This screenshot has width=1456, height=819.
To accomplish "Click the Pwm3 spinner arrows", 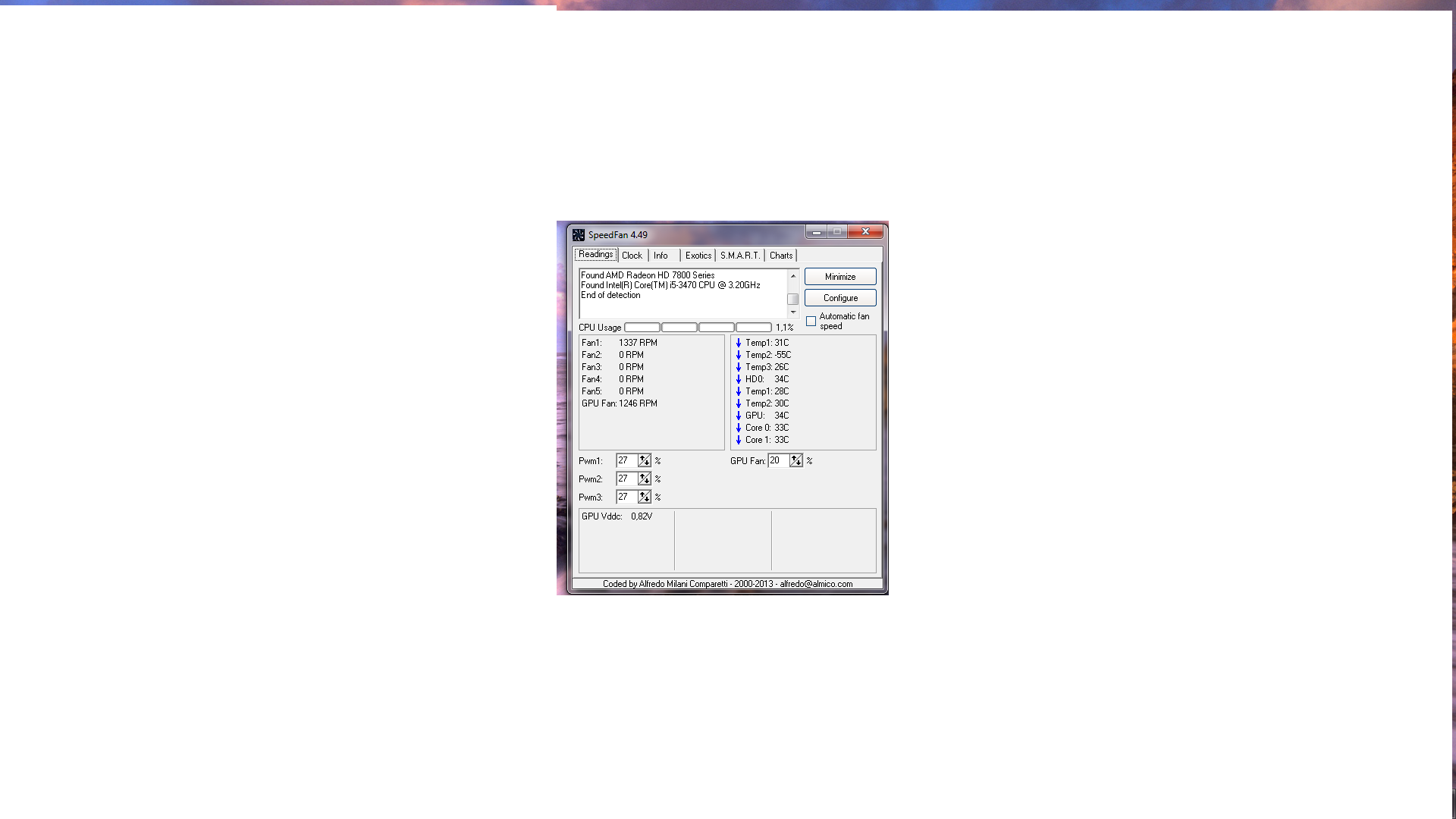I will [x=645, y=497].
